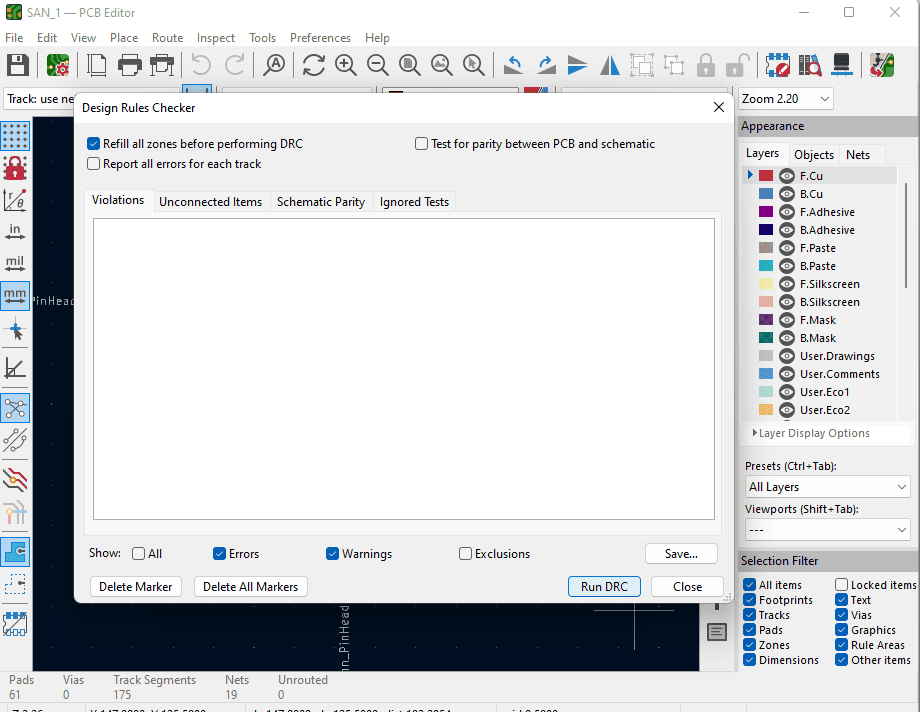Click the B.Cu blue color swatch

coord(766,194)
